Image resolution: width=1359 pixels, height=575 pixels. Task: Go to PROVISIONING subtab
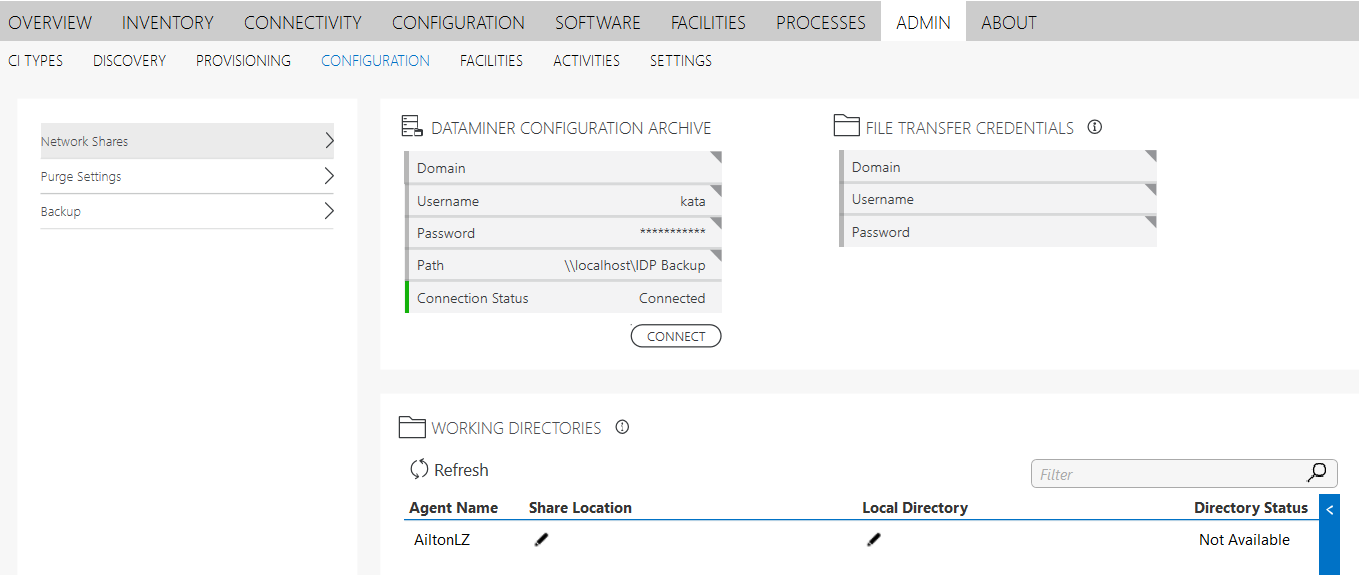(243, 61)
